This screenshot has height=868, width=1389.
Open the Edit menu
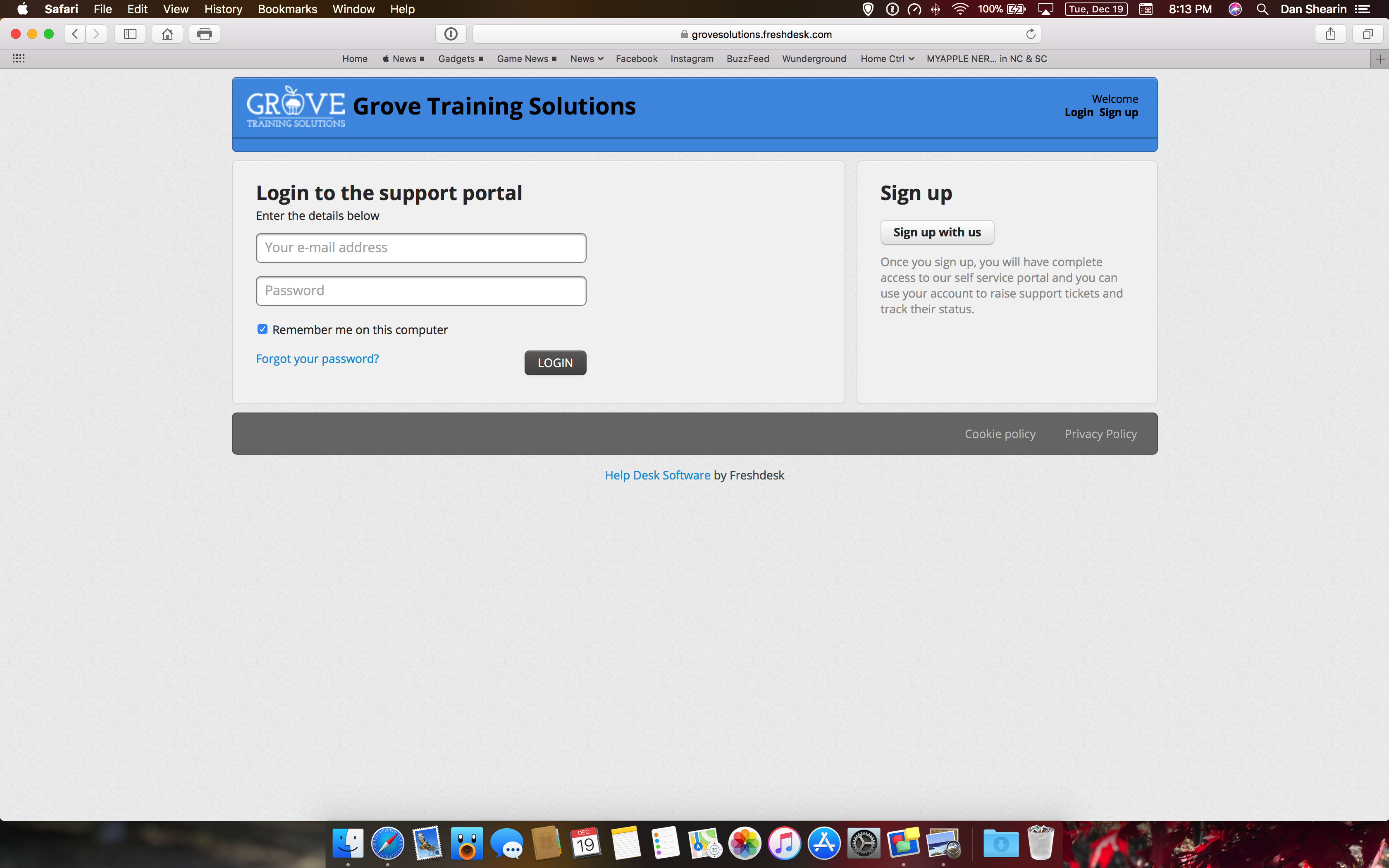point(137,9)
